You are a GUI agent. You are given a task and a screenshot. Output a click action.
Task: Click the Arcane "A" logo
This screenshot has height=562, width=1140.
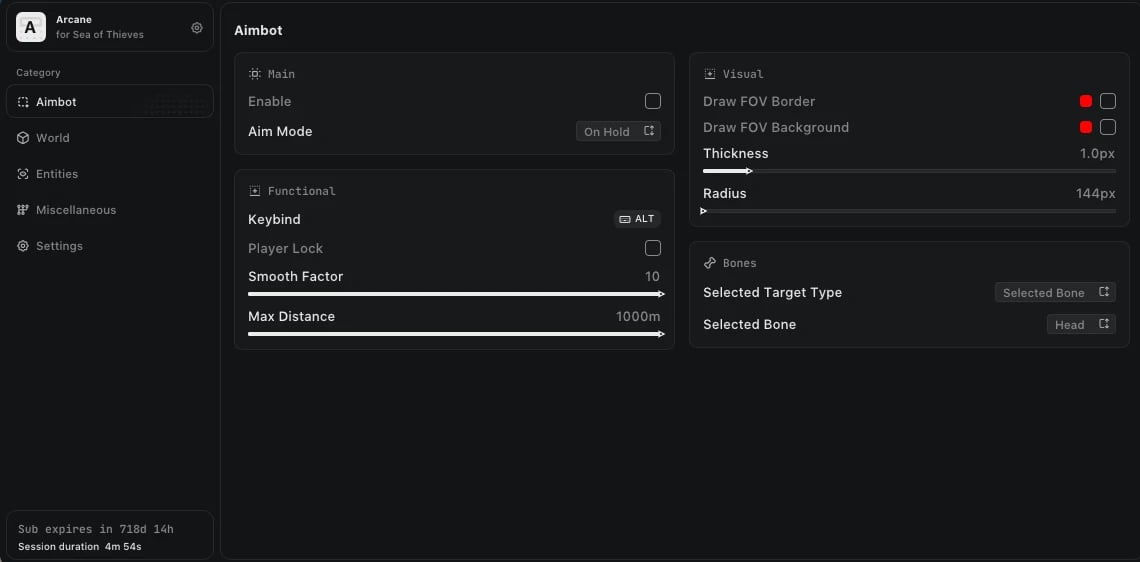pos(31,28)
